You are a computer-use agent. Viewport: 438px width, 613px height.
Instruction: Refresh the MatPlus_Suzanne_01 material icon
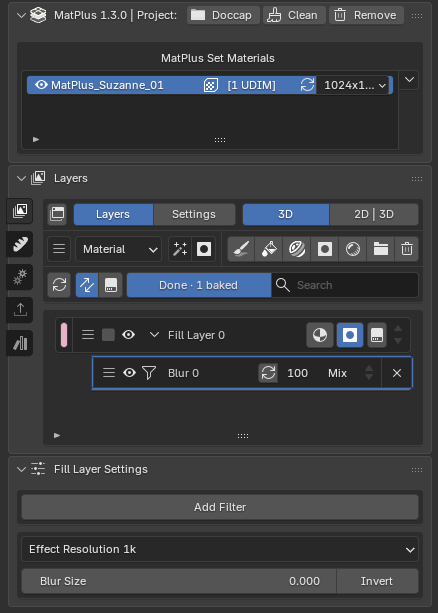point(307,85)
